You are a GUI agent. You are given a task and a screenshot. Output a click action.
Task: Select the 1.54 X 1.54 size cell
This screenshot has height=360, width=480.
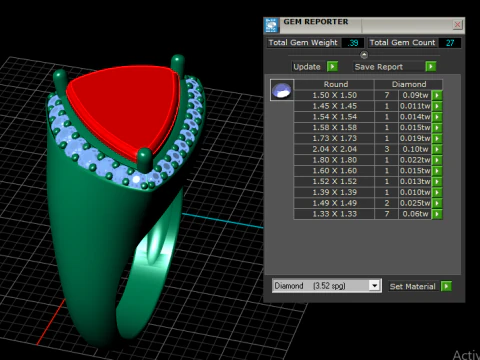click(x=334, y=117)
